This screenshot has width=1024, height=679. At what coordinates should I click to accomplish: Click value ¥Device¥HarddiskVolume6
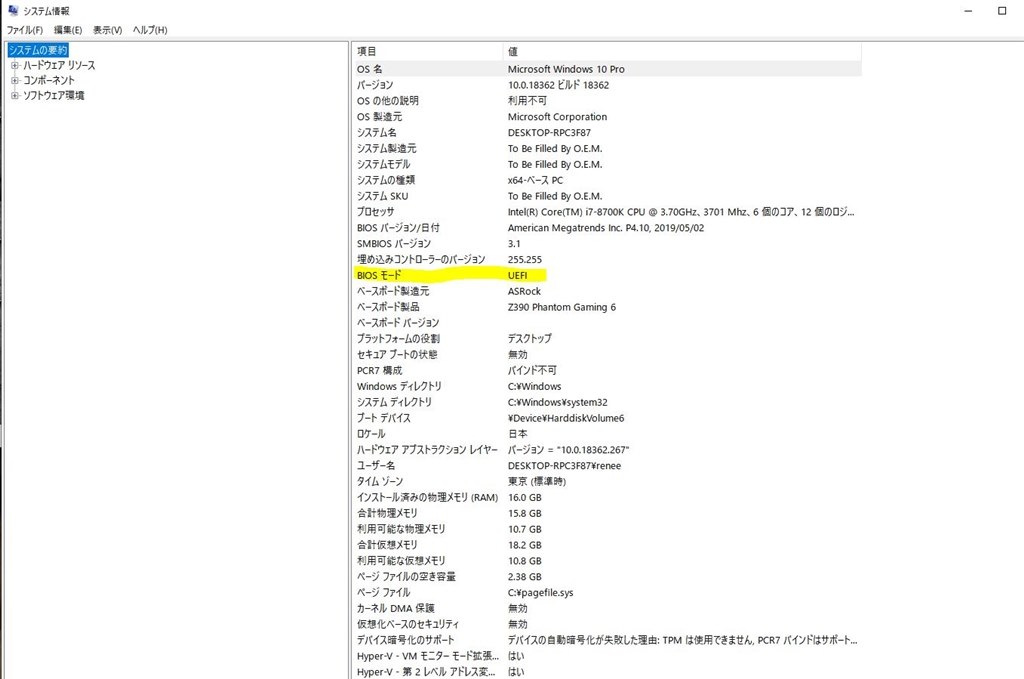566,418
